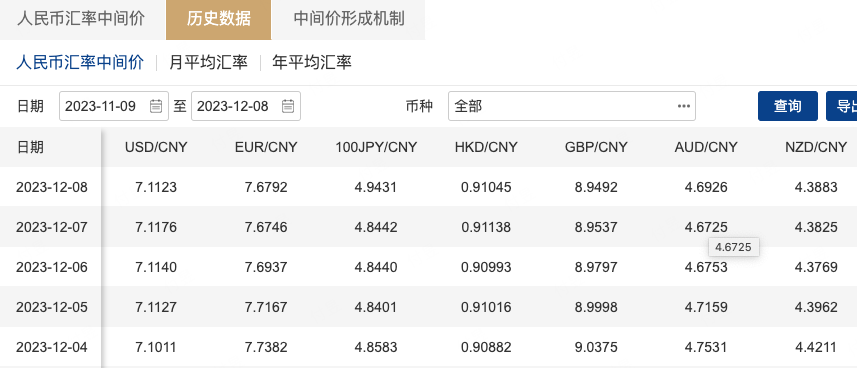Viewport: 857px width, 368px height.
Task: Expand the currency selector ellipsis icon
Action: click(684, 106)
